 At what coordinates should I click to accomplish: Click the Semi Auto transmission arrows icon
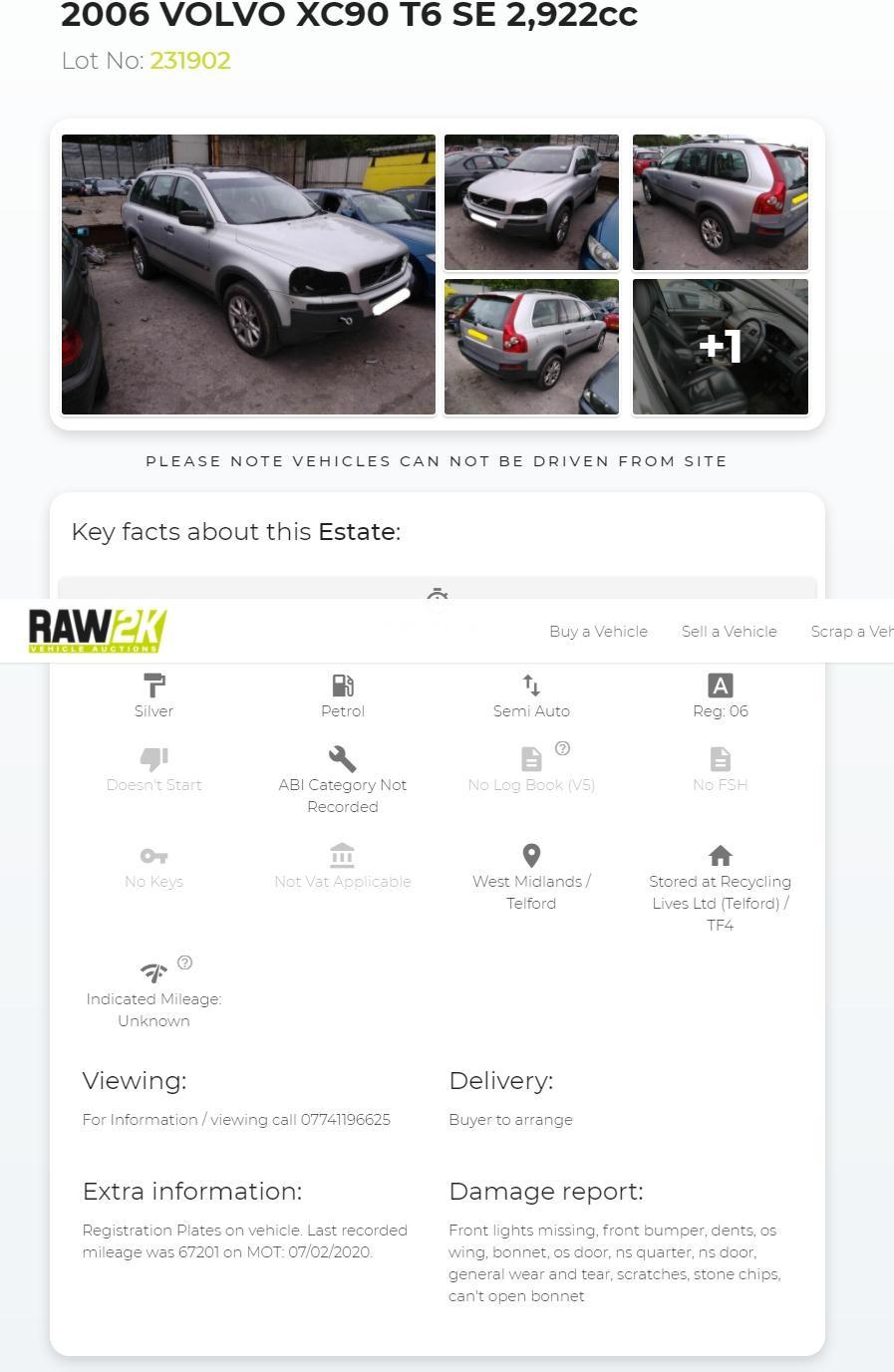[x=531, y=686]
